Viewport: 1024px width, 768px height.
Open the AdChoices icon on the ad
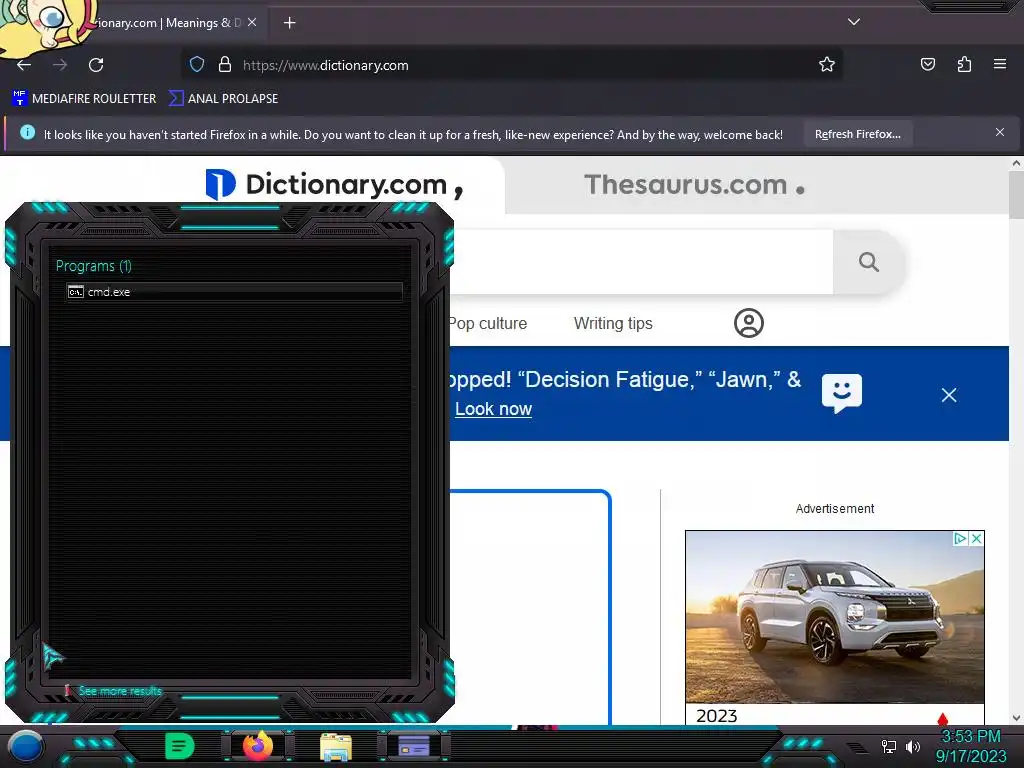pyautogui.click(x=960, y=538)
